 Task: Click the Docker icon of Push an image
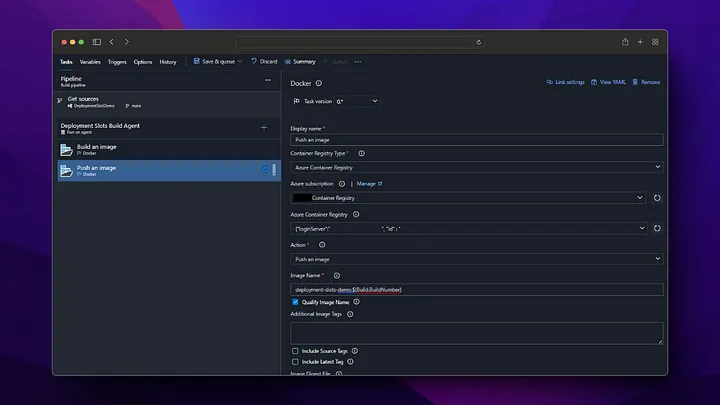coord(67,171)
